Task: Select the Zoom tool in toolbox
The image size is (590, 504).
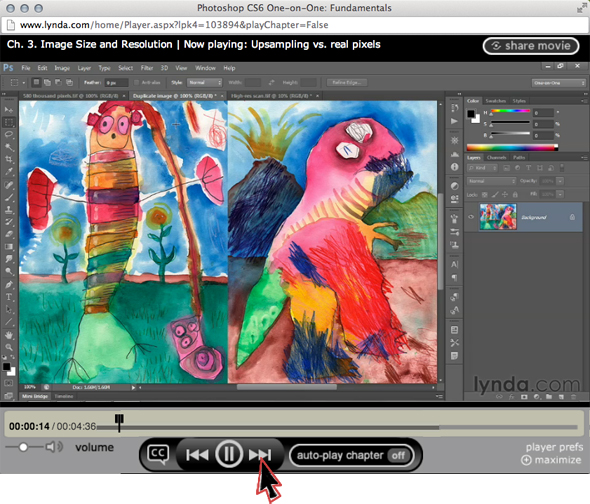Action: (x=9, y=347)
